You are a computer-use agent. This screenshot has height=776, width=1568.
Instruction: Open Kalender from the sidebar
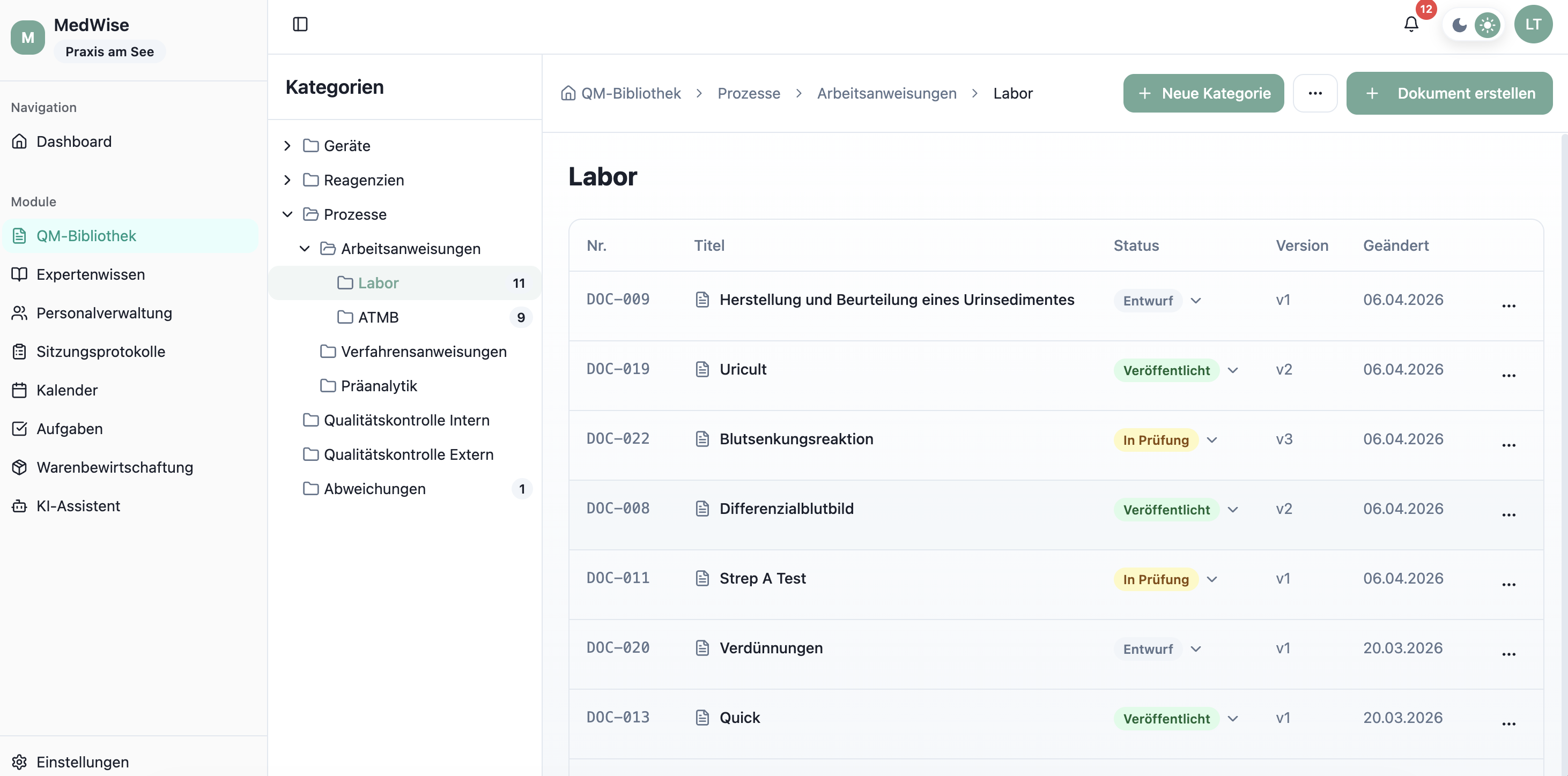click(x=67, y=390)
